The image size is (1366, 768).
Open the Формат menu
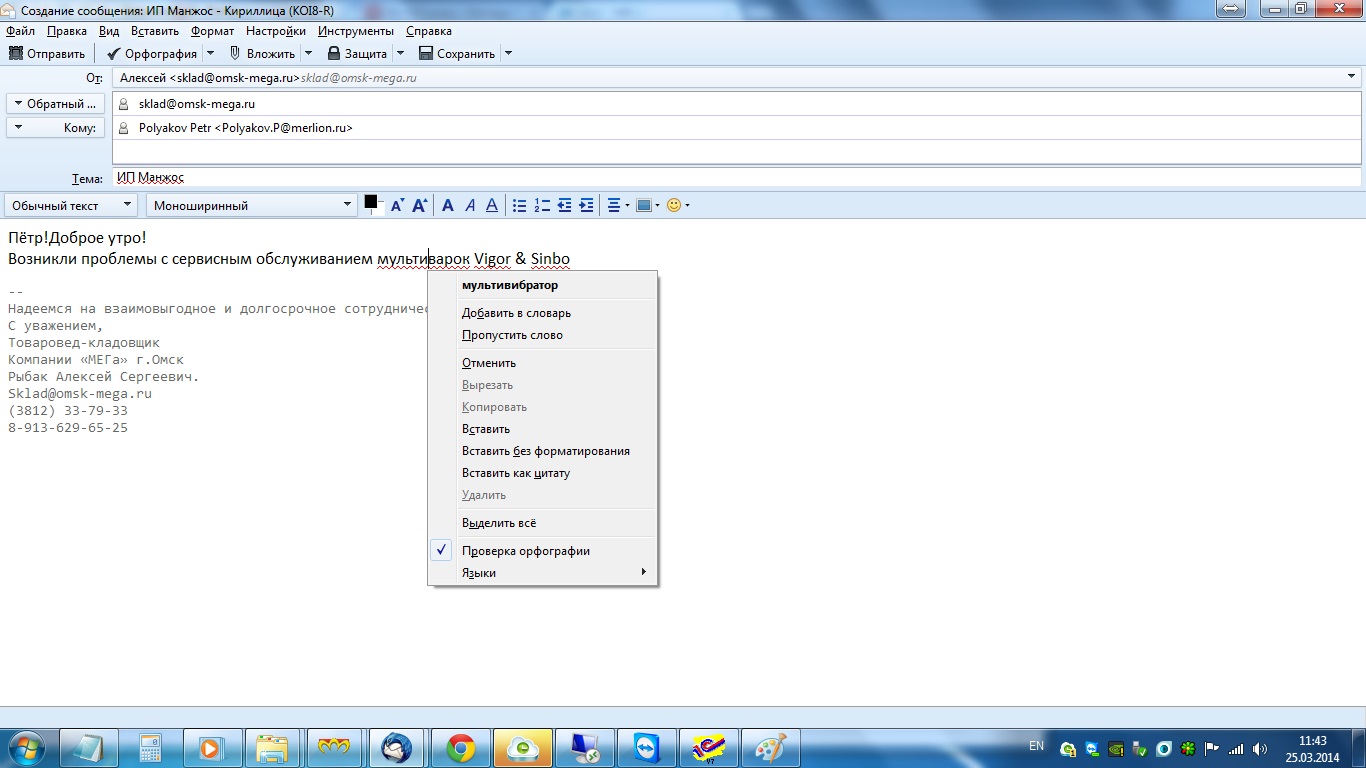tap(212, 31)
